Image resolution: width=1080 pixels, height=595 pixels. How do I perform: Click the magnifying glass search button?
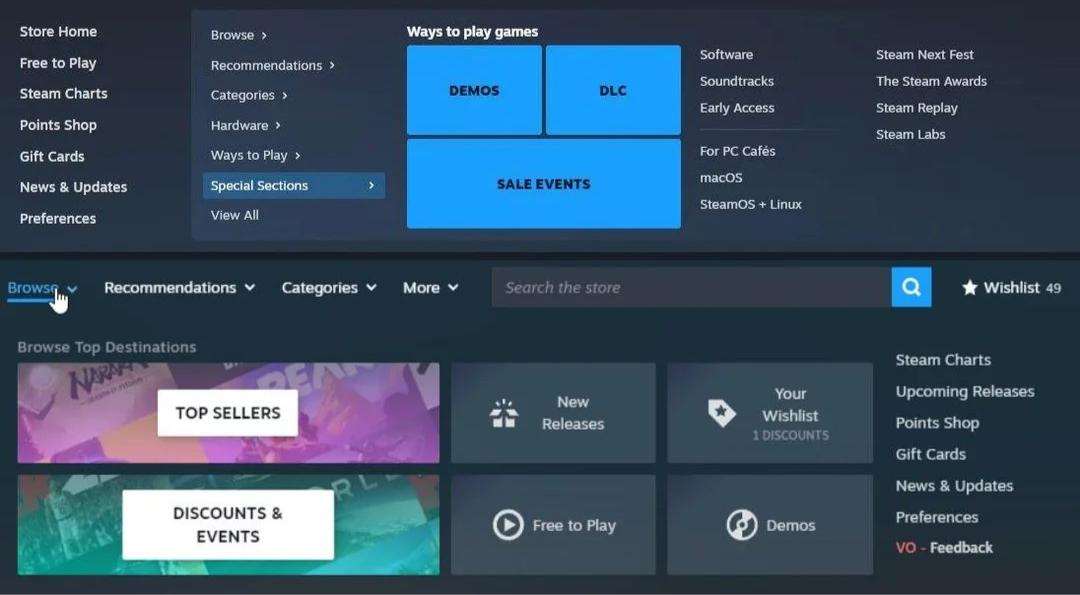point(911,287)
